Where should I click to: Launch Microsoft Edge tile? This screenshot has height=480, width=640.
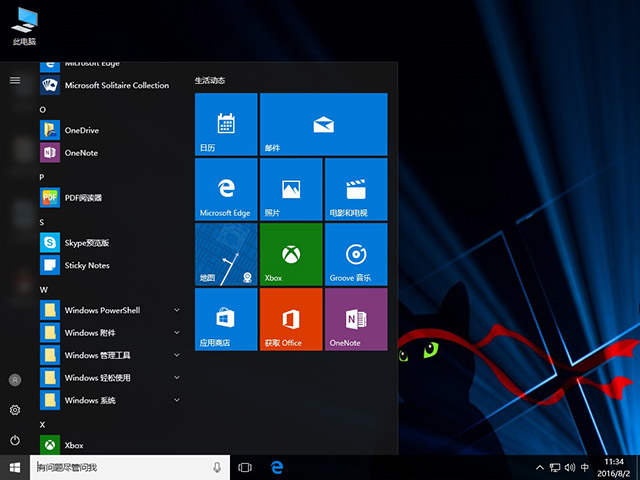pos(226,189)
